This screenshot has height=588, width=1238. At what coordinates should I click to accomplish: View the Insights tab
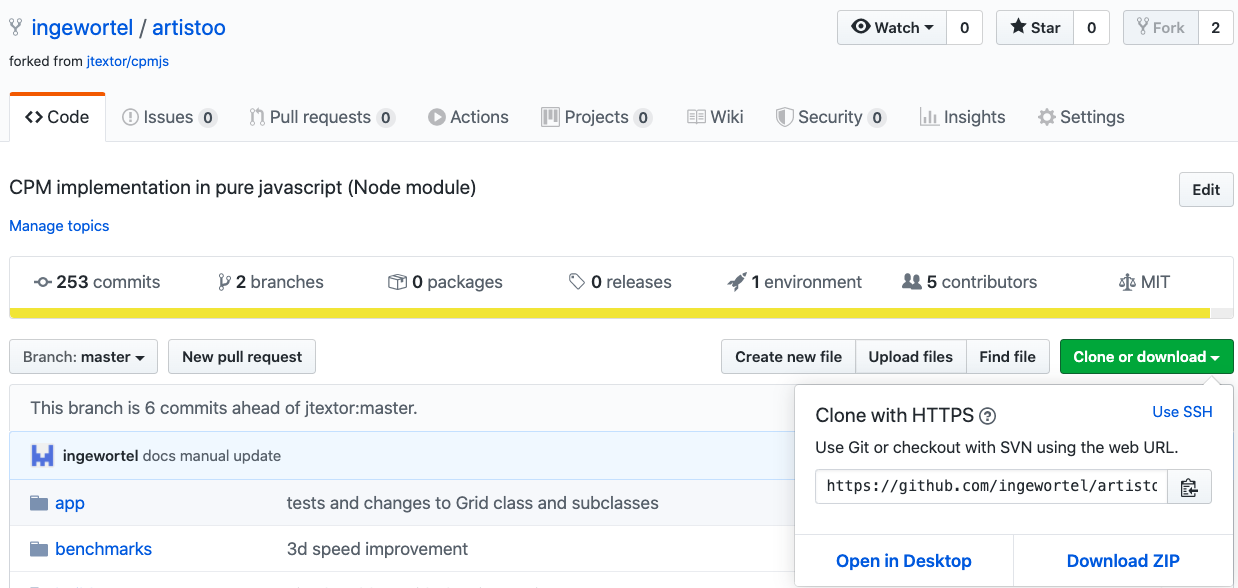tap(962, 117)
